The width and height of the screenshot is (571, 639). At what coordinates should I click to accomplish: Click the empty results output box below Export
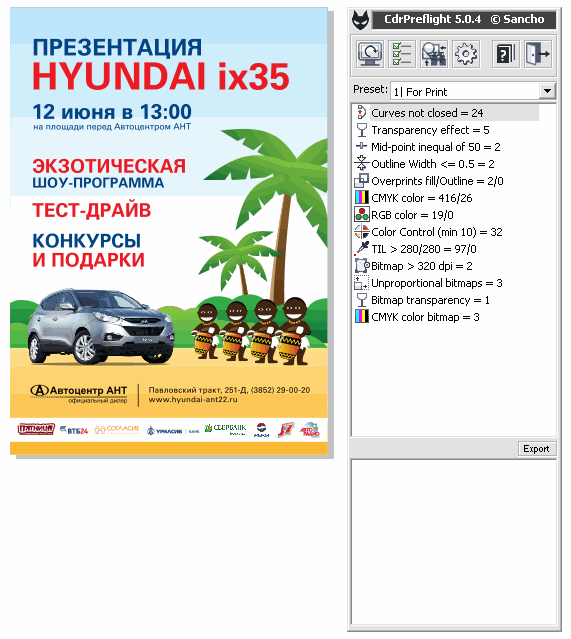[x=454, y=543]
